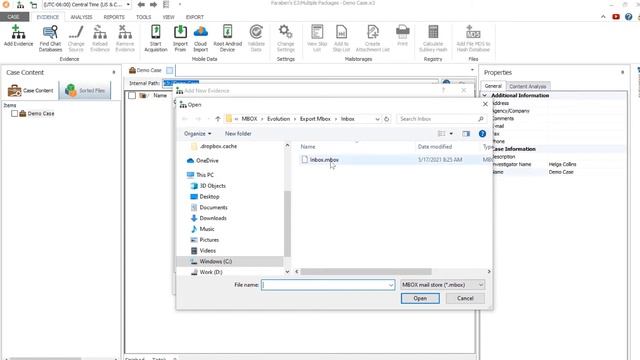Click the search magnifier in Search Inbox

(x=481, y=119)
